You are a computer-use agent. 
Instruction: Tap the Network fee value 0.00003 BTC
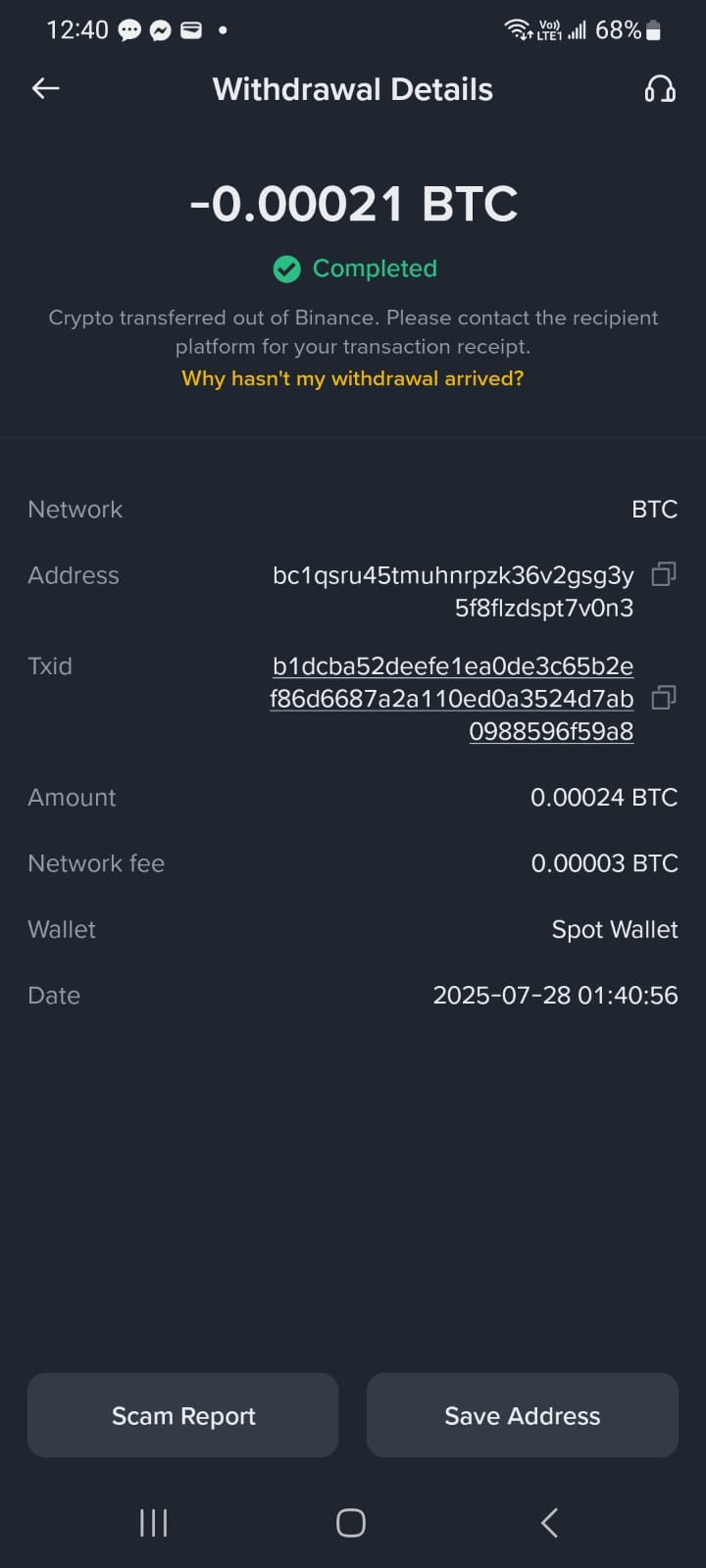click(x=605, y=863)
